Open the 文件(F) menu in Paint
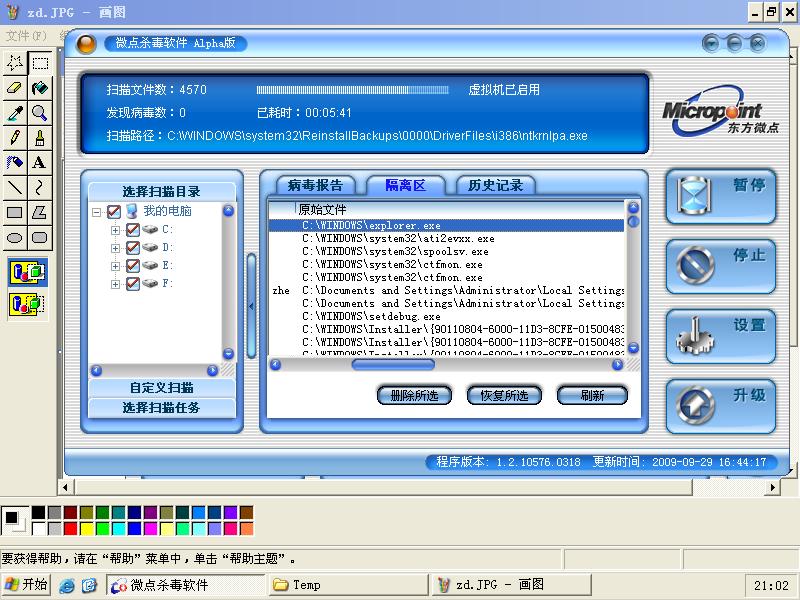Viewport: 800px width, 600px height. tap(26, 36)
